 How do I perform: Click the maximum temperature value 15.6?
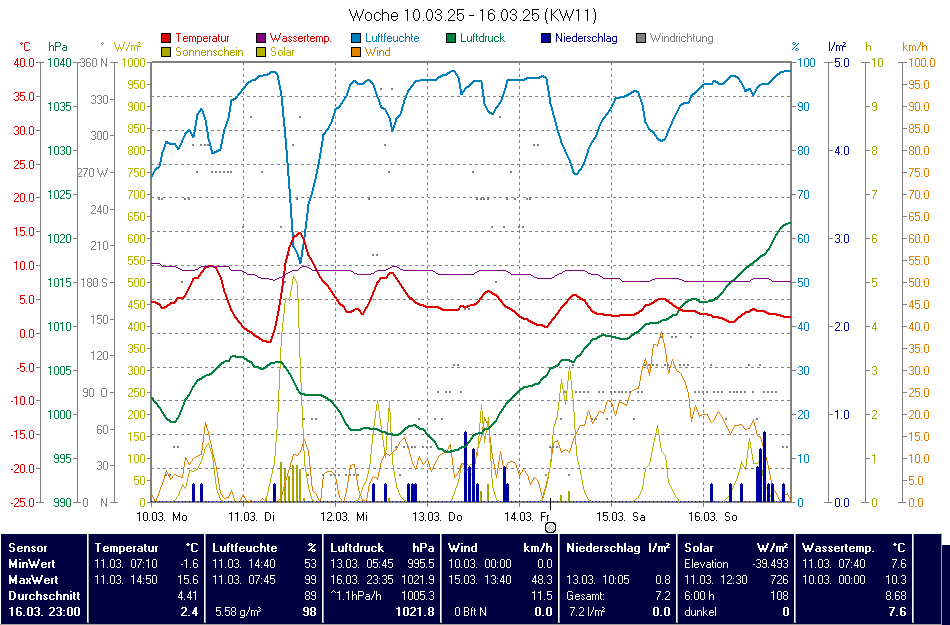(x=188, y=580)
